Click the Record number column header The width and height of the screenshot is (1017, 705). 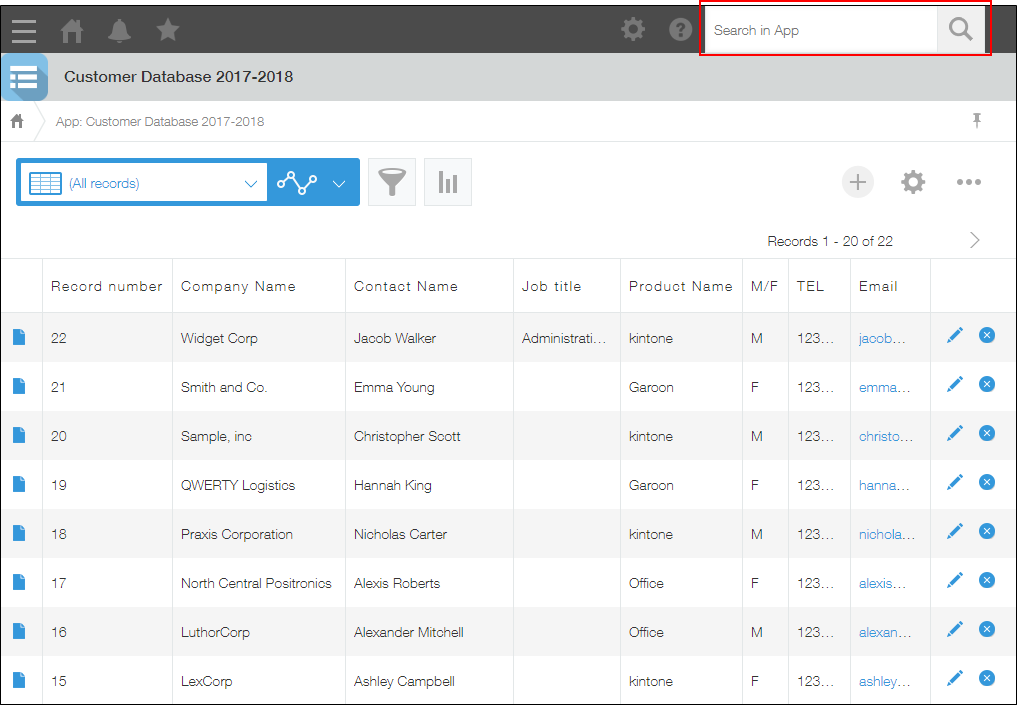tap(106, 286)
